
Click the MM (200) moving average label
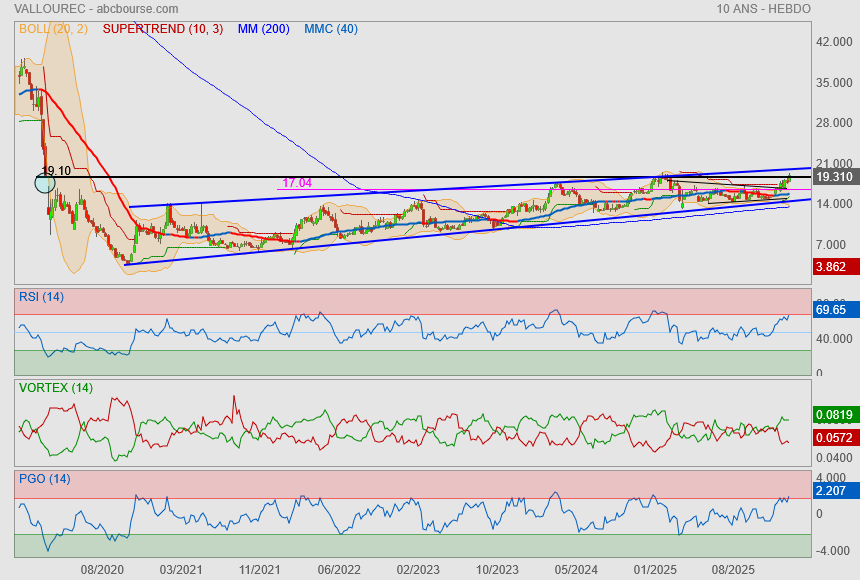point(263,29)
